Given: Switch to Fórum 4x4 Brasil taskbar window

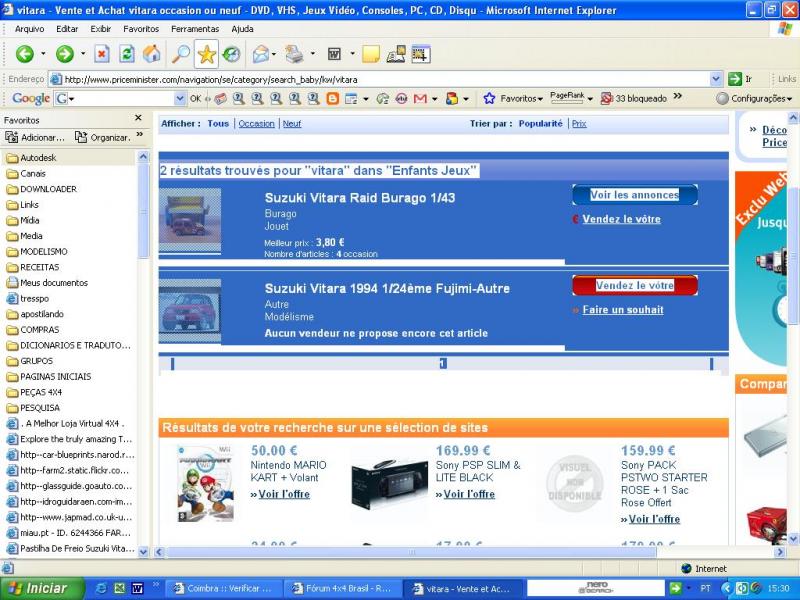Looking at the screenshot, I should coord(342,588).
